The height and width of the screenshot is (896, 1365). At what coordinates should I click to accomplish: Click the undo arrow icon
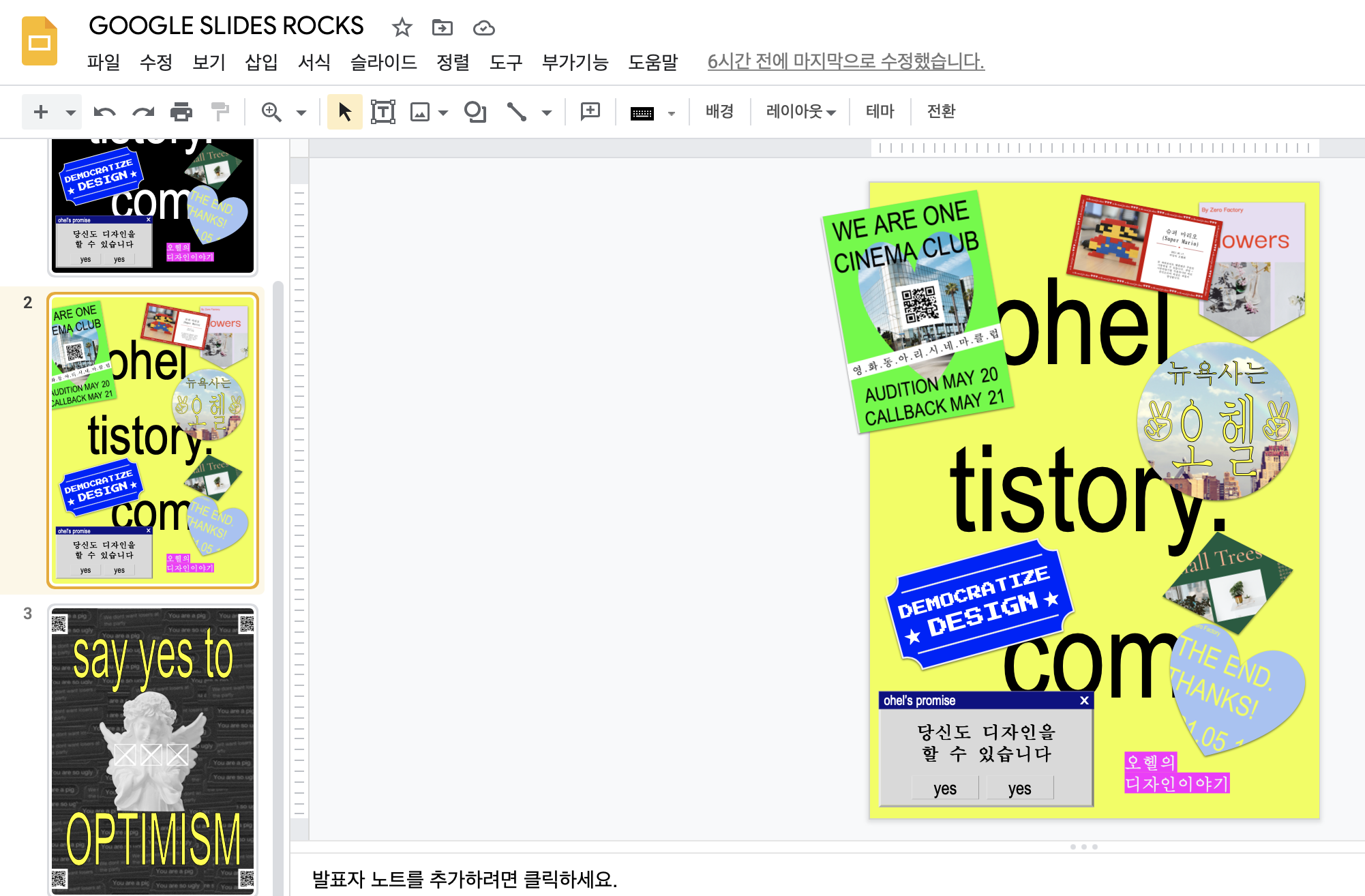[104, 112]
